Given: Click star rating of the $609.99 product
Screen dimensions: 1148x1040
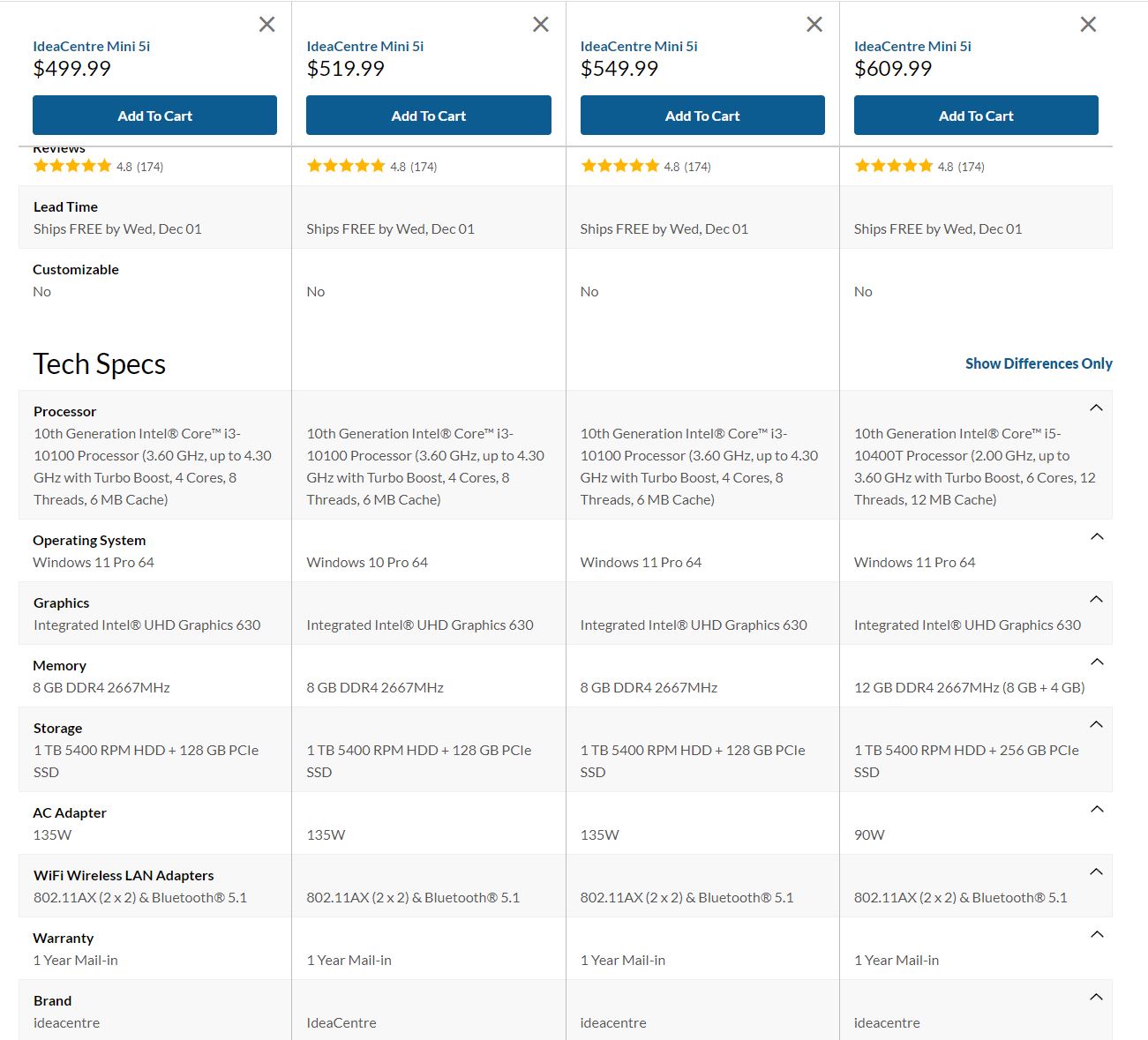Looking at the screenshot, I should tap(893, 166).
